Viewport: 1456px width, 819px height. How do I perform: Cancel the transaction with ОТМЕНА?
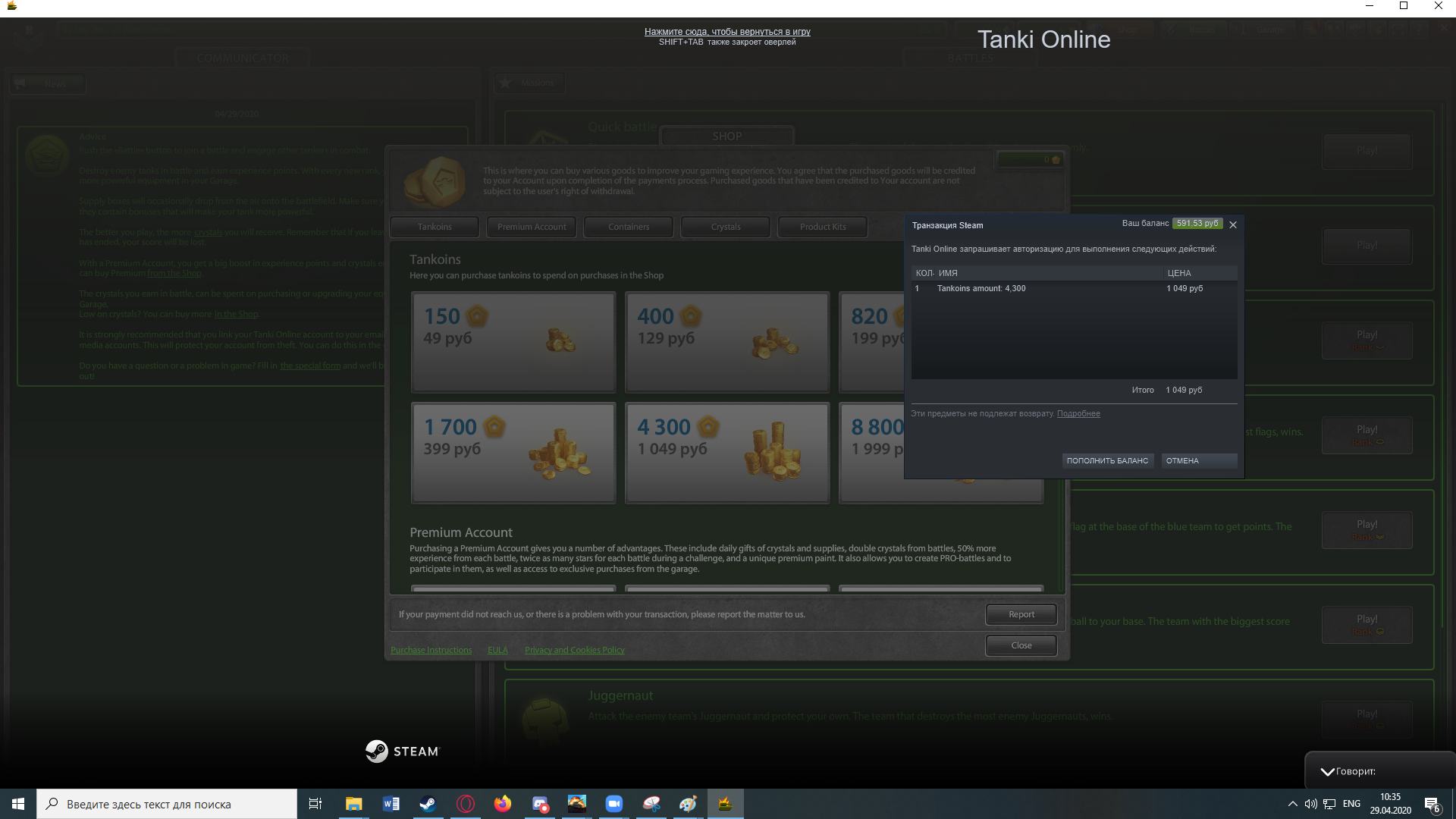point(1199,461)
